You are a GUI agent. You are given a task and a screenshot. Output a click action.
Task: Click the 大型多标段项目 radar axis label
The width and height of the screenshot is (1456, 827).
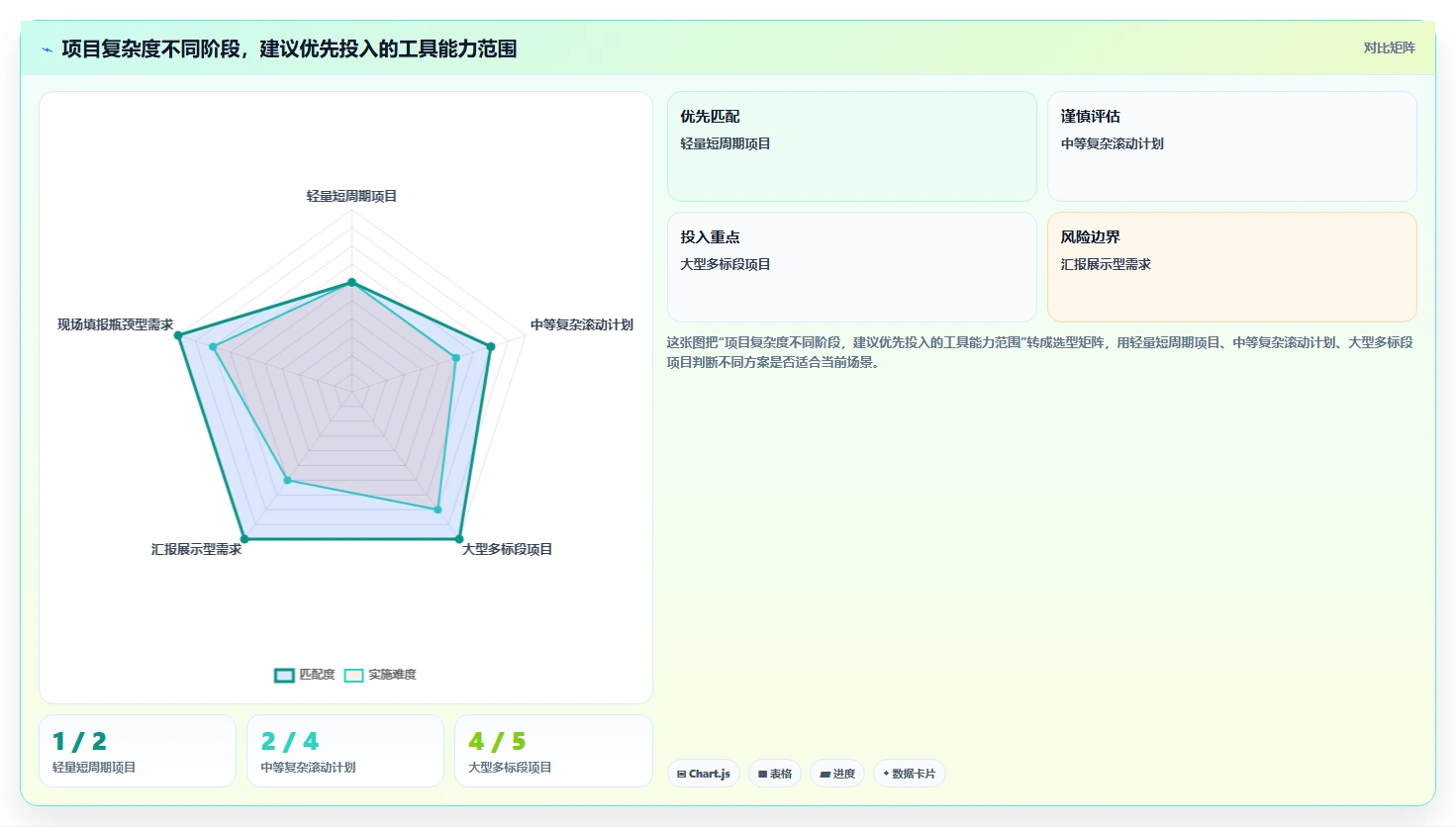pyautogui.click(x=507, y=549)
